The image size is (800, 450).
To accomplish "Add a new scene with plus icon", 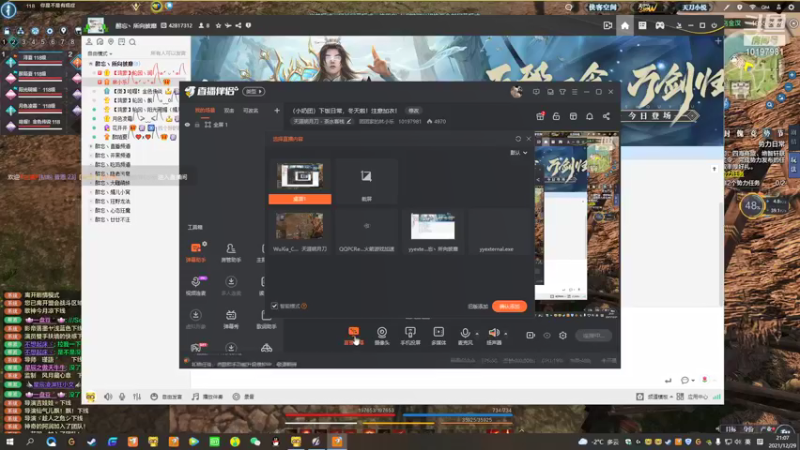I will (277, 110).
